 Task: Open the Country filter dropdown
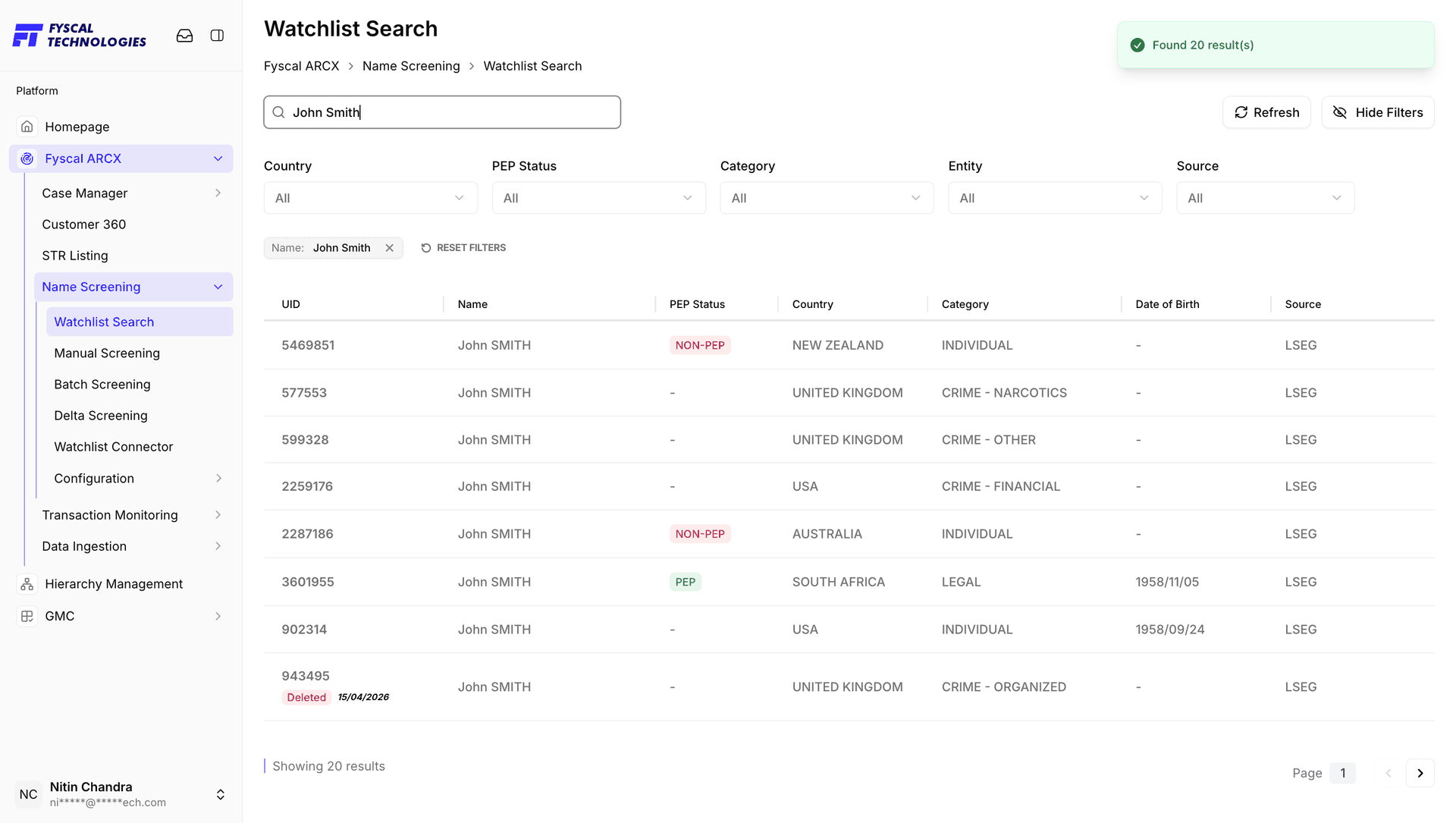(371, 198)
